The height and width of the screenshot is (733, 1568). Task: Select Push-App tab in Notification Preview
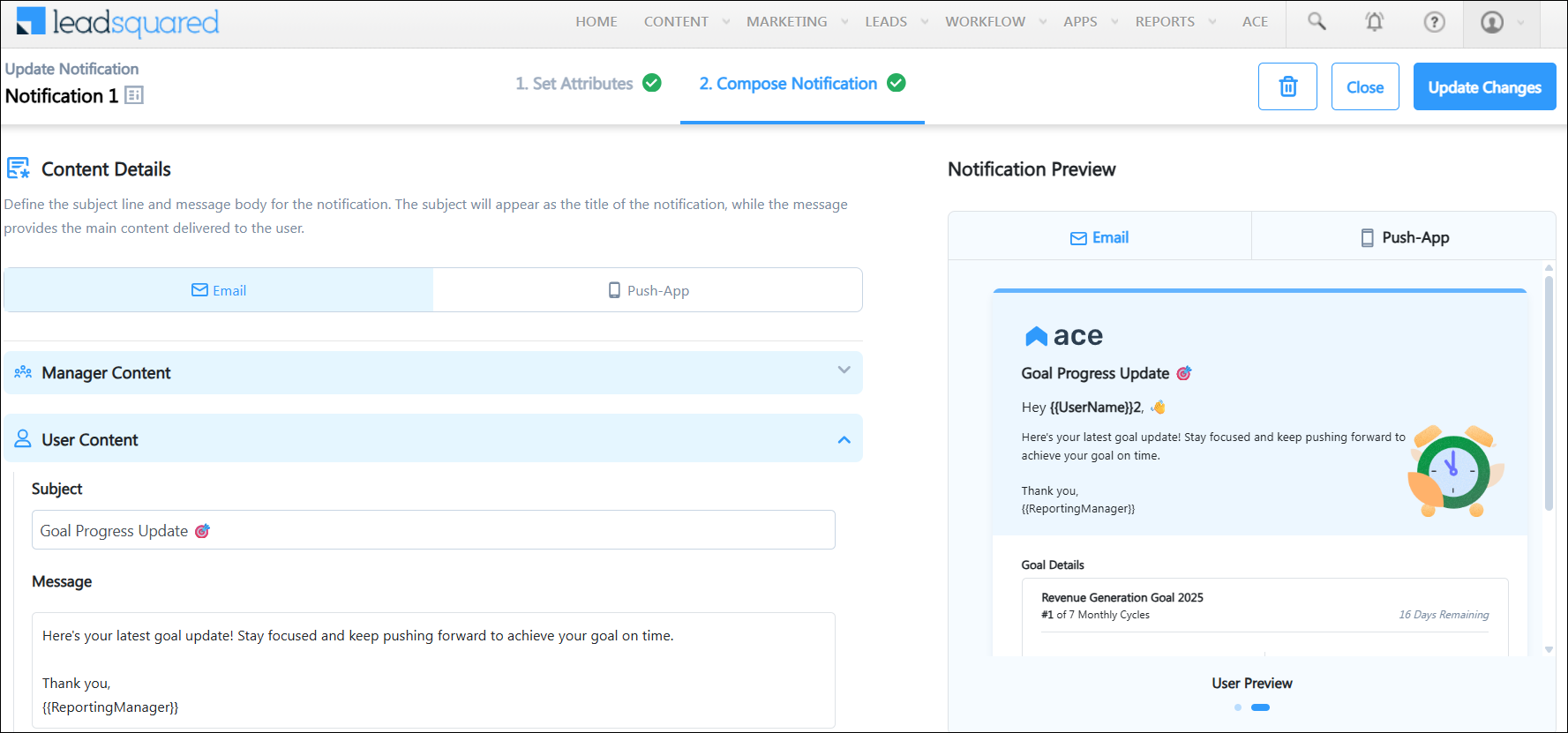[x=1404, y=237]
